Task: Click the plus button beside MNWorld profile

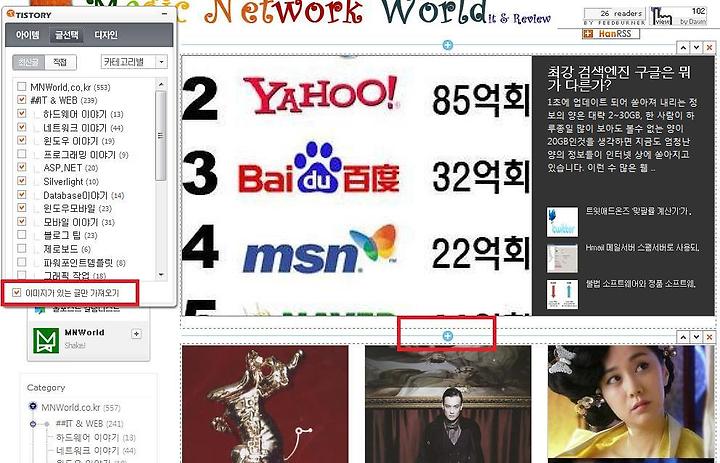Action: tap(136, 333)
